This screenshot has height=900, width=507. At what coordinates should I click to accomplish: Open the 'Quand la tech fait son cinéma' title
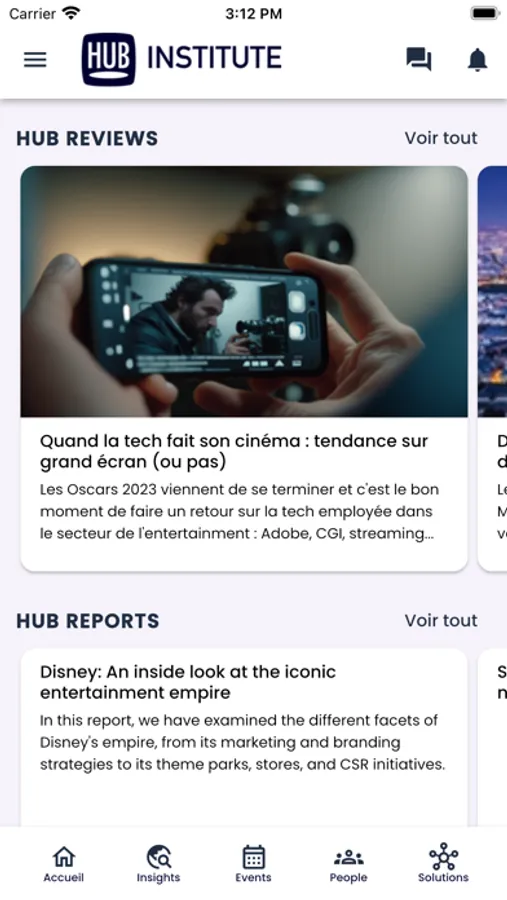coord(234,452)
